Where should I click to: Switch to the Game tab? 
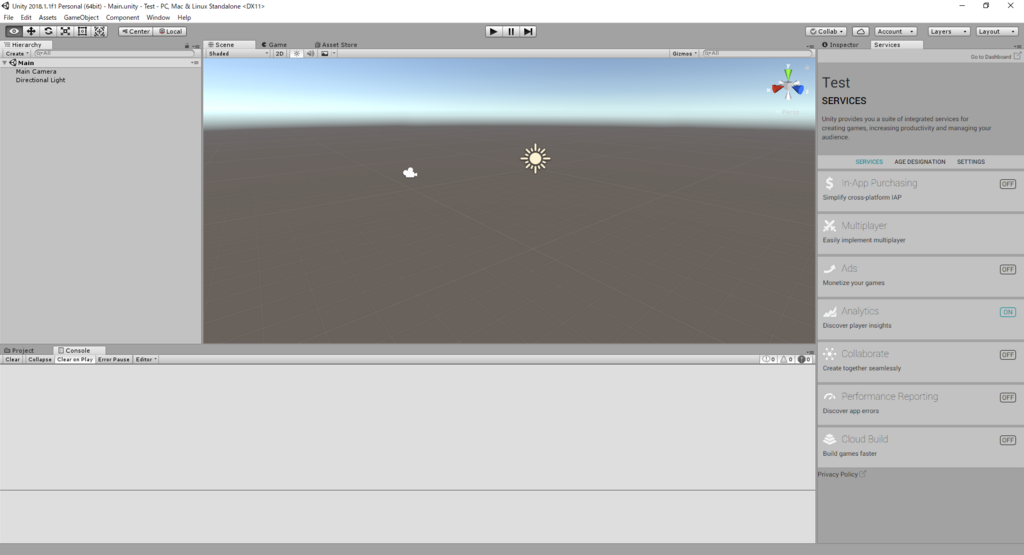coord(274,45)
